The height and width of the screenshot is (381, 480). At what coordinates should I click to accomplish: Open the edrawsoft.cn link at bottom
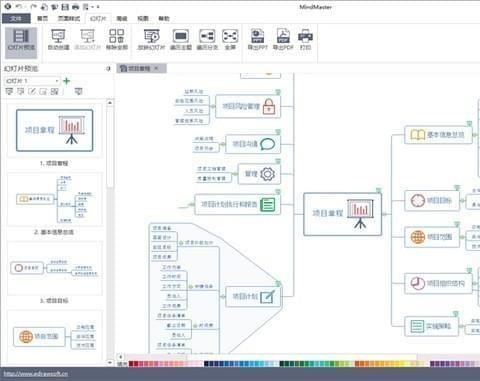[x=36, y=374]
